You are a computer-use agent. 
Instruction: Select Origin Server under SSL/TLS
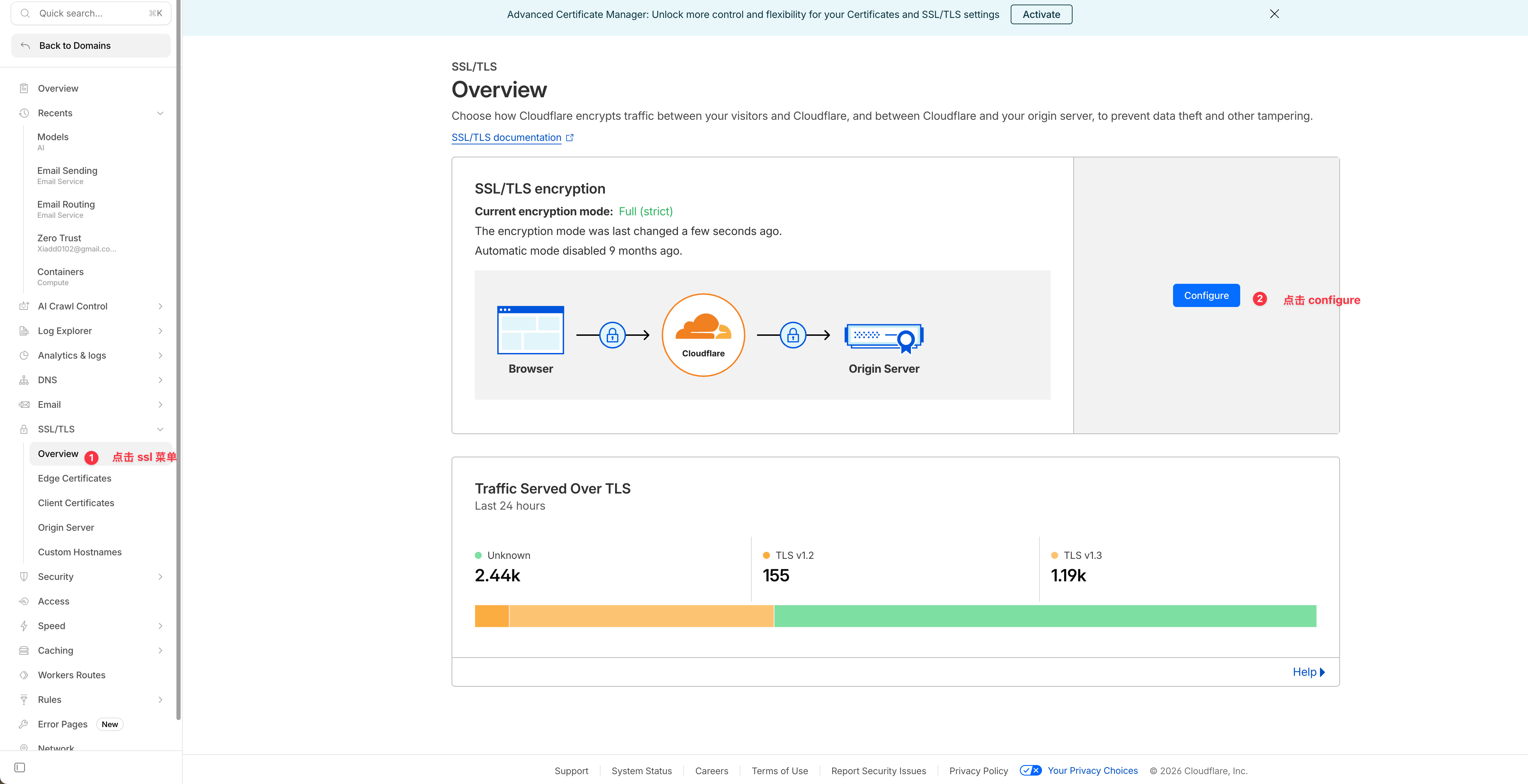pyautogui.click(x=66, y=527)
